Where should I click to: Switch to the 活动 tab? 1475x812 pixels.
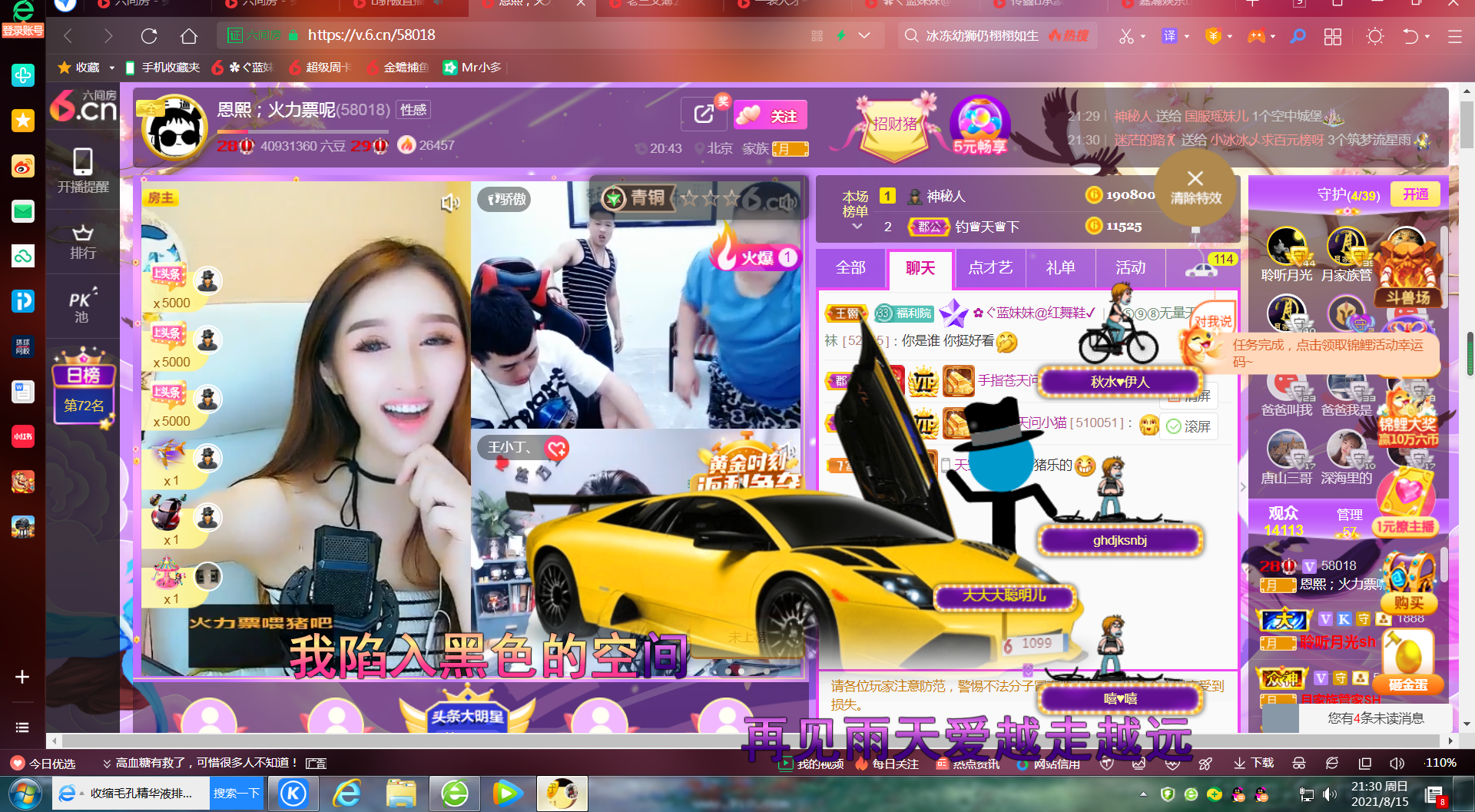point(1130,267)
